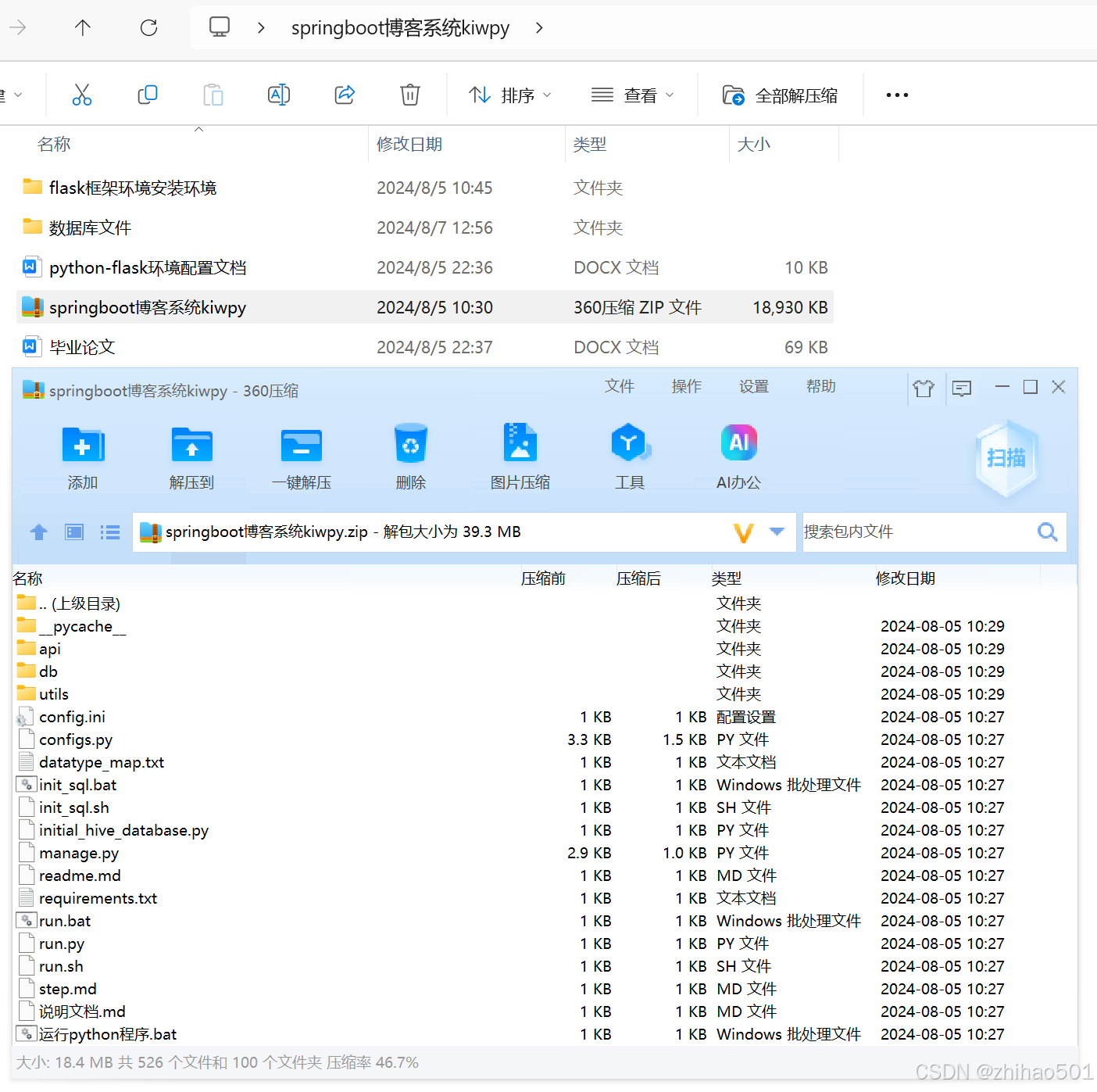Screen dimensions: 1097x1092
Task: Open the 操作 (Operations) menu
Action: [686, 386]
